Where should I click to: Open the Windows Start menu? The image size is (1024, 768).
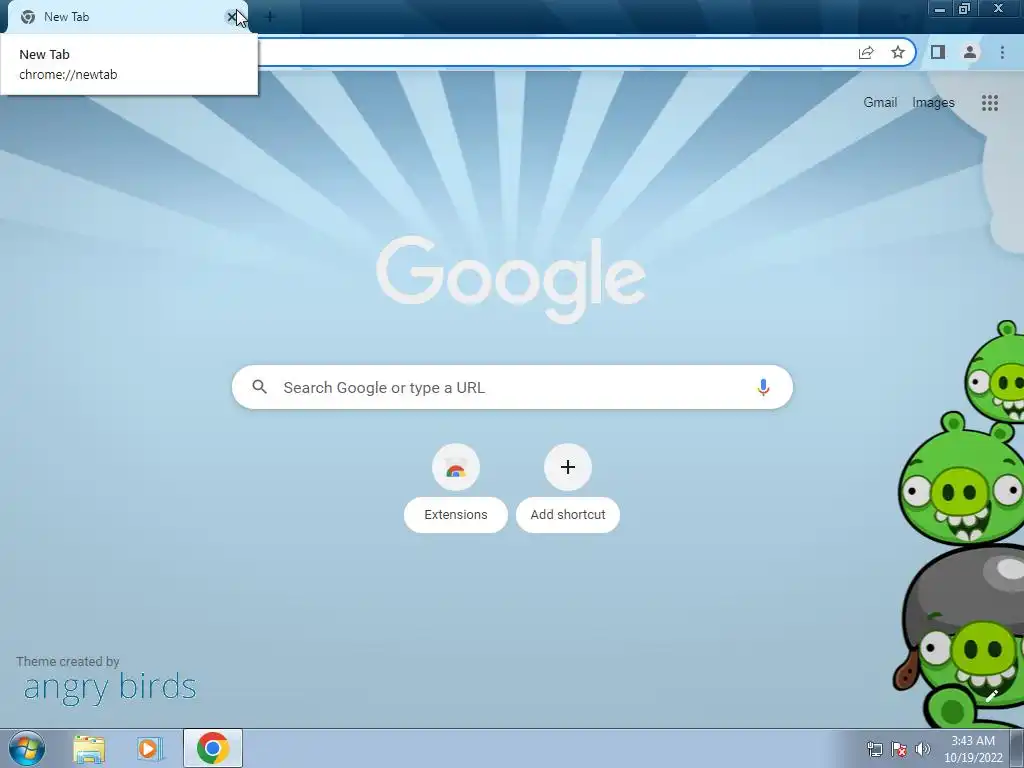click(27, 748)
